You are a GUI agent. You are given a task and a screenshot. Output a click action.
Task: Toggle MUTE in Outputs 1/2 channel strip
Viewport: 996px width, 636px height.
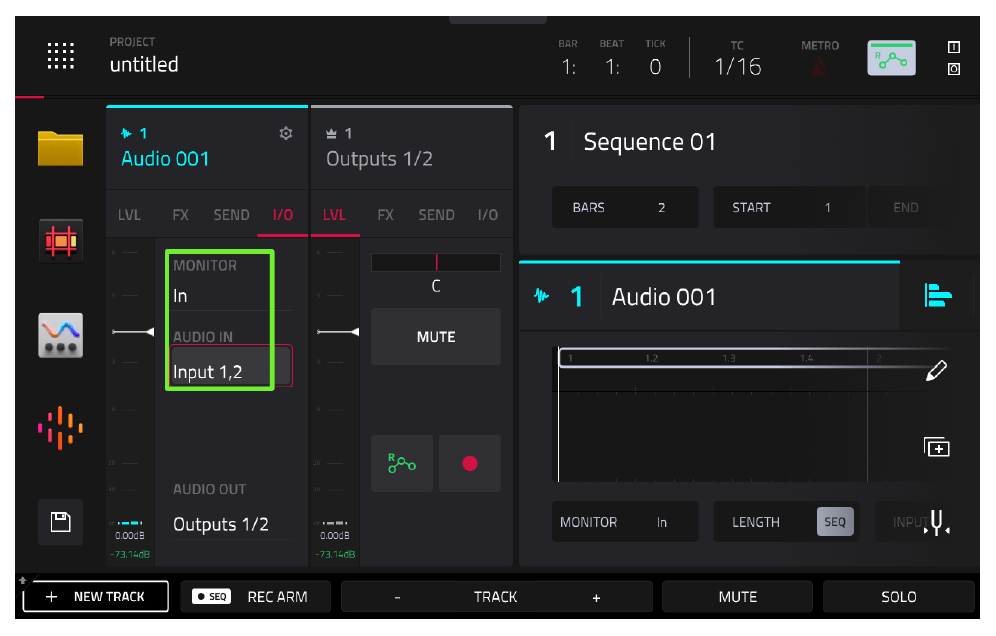436,337
